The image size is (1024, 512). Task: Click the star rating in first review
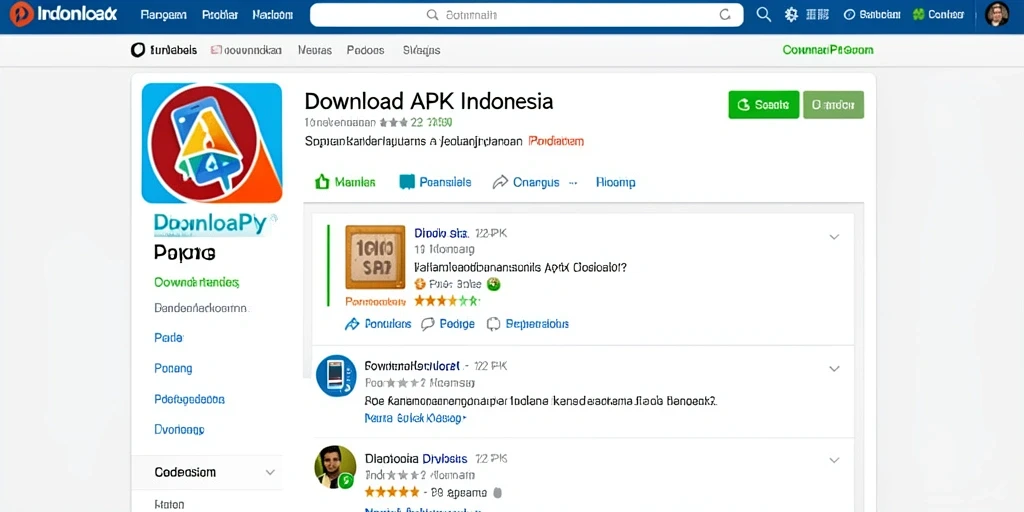[447, 301]
